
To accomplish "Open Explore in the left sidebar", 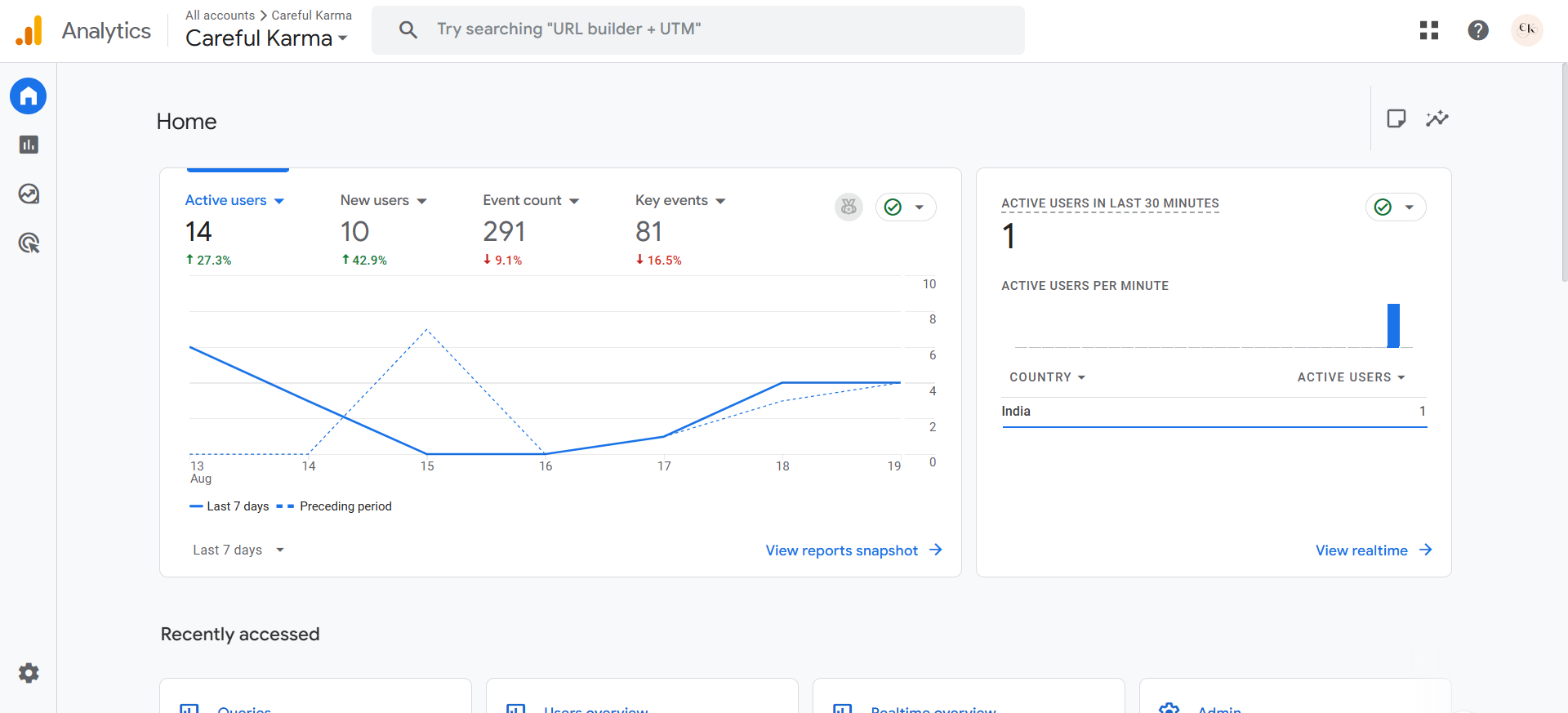I will [x=29, y=194].
